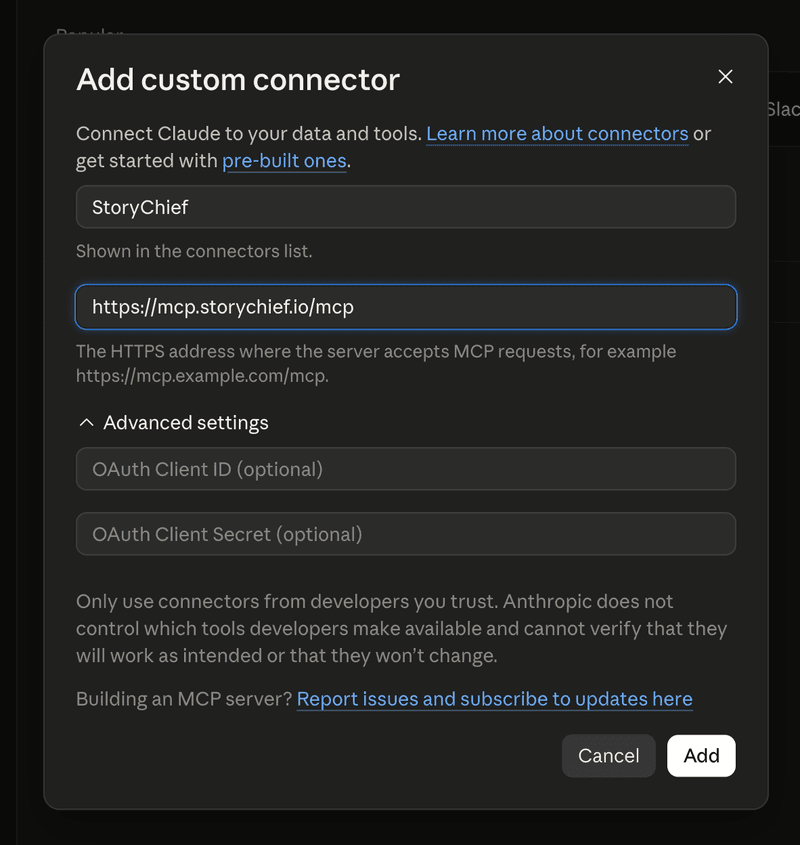Click the Popular heading behind the dialog
This screenshot has height=845, width=800.
click(89, 31)
